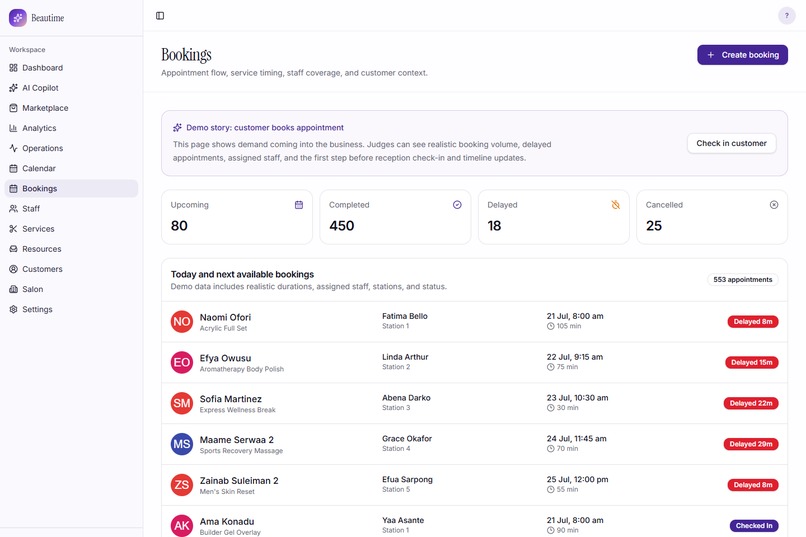Click the Resources sidebar icon
The width and height of the screenshot is (806, 537).
[13, 249]
